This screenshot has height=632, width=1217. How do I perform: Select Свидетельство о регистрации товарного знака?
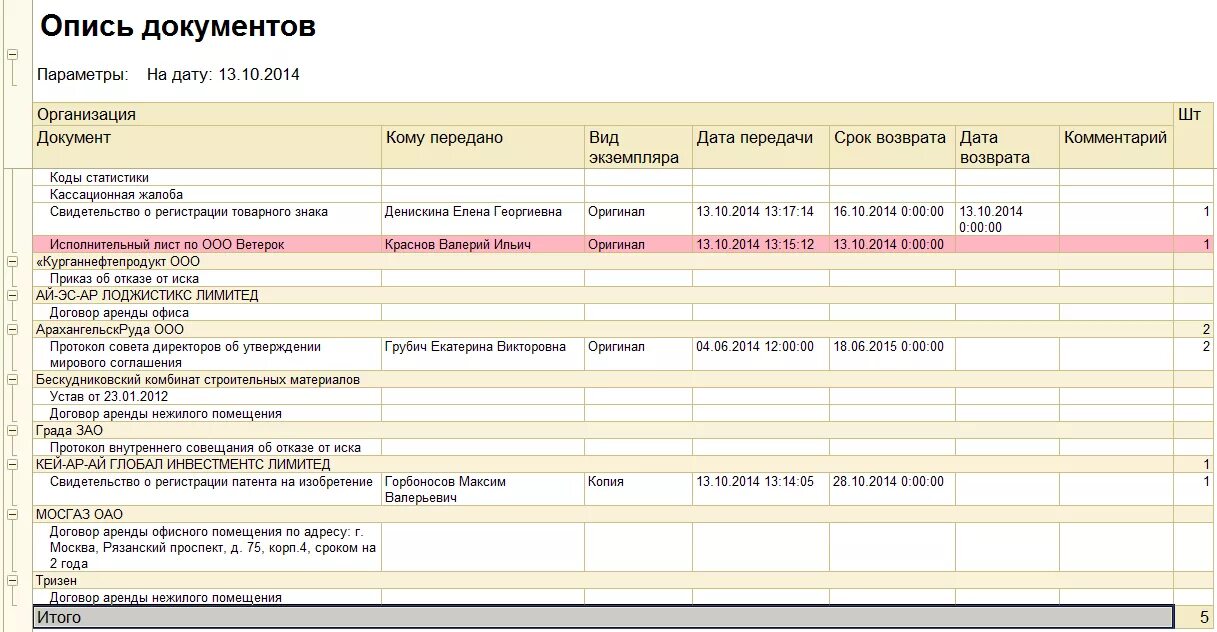point(207,220)
